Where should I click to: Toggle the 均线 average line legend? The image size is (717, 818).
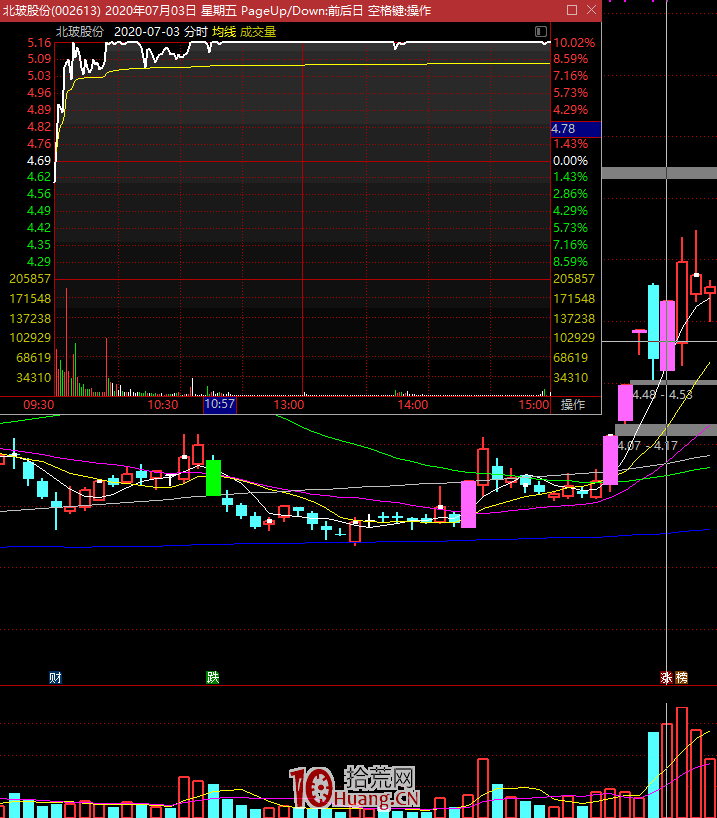pyautogui.click(x=223, y=32)
